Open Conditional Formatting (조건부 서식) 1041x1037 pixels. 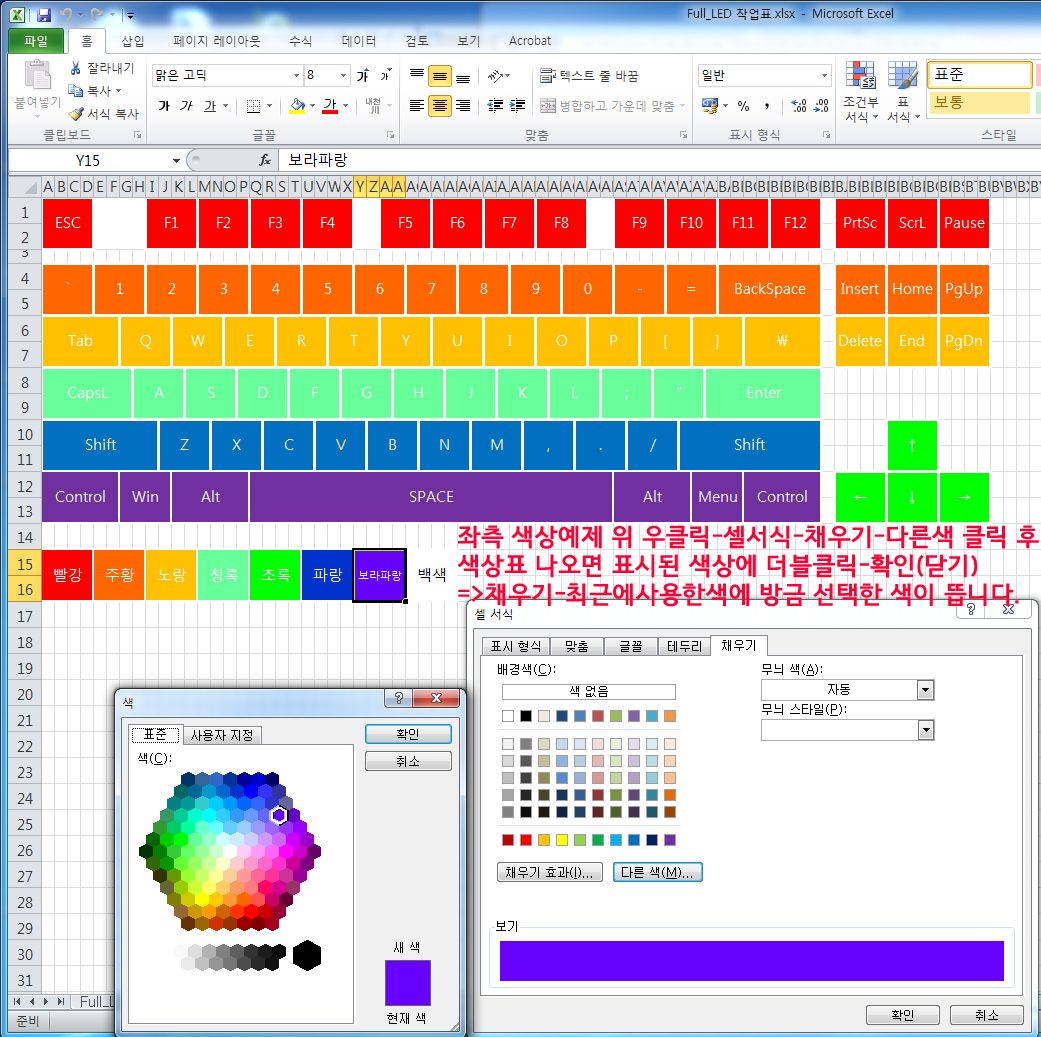(860, 92)
